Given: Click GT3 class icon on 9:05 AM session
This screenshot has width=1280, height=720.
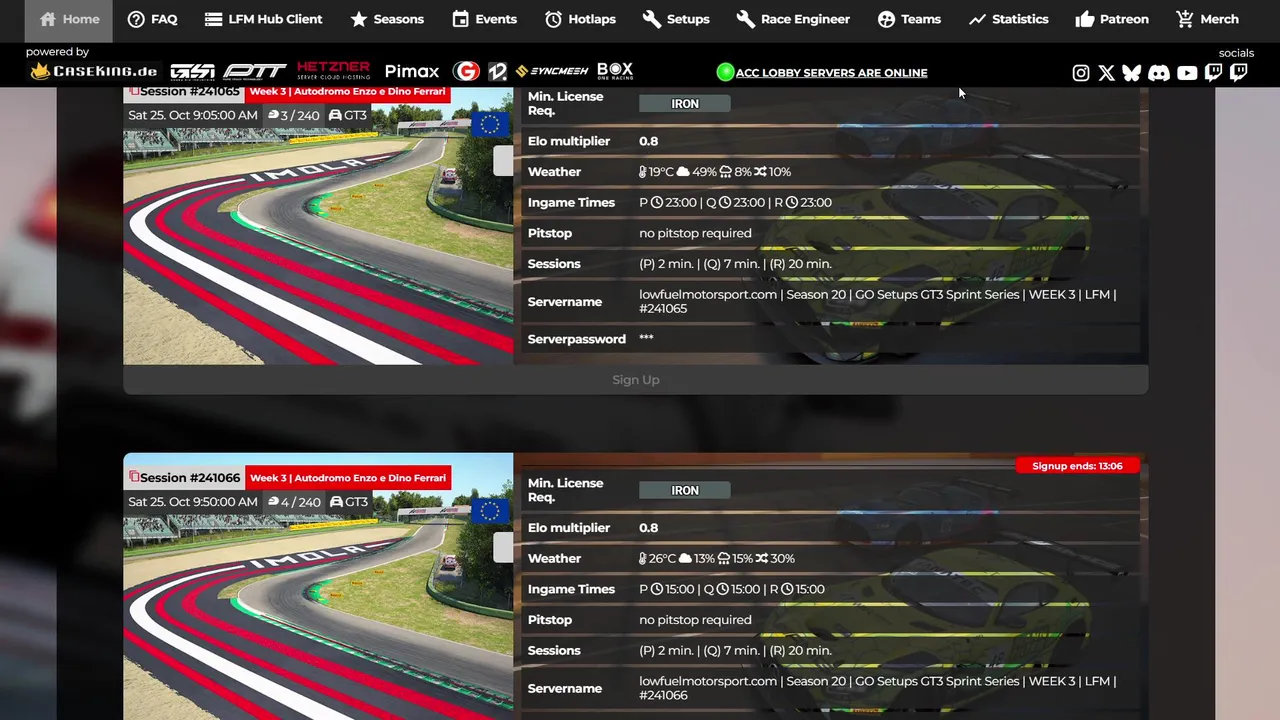Looking at the screenshot, I should point(348,115).
